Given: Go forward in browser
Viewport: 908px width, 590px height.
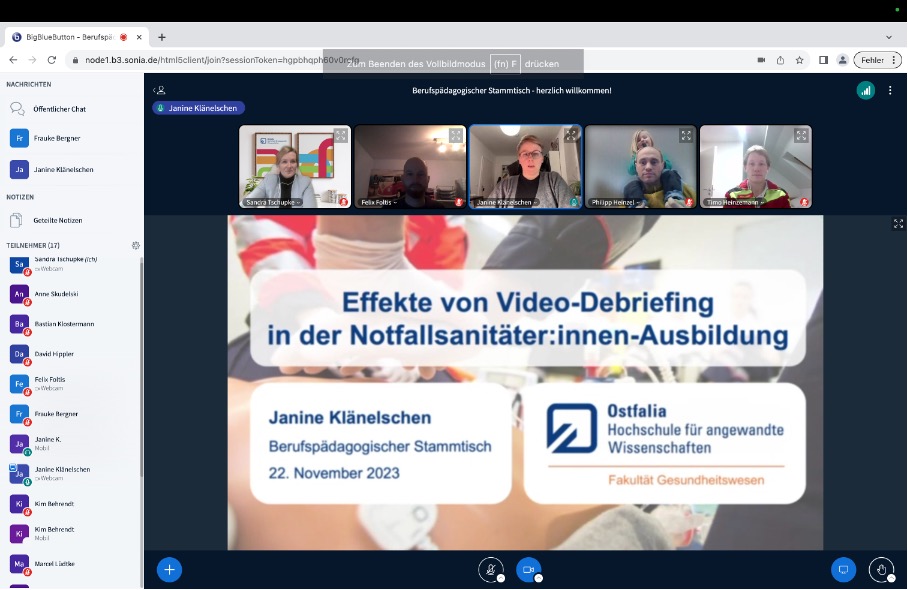Looking at the screenshot, I should (32, 60).
